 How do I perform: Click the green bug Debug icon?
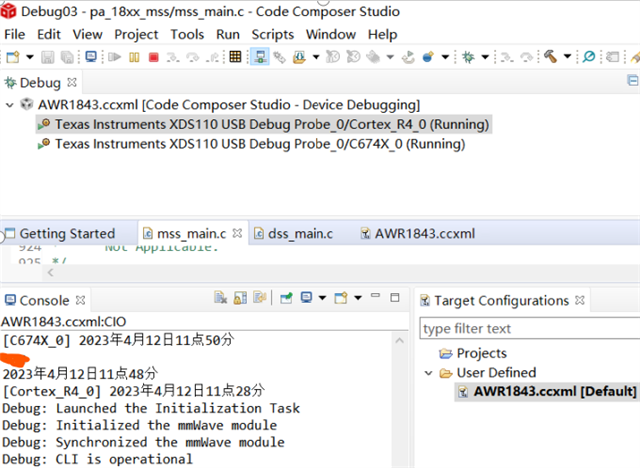coord(468,57)
